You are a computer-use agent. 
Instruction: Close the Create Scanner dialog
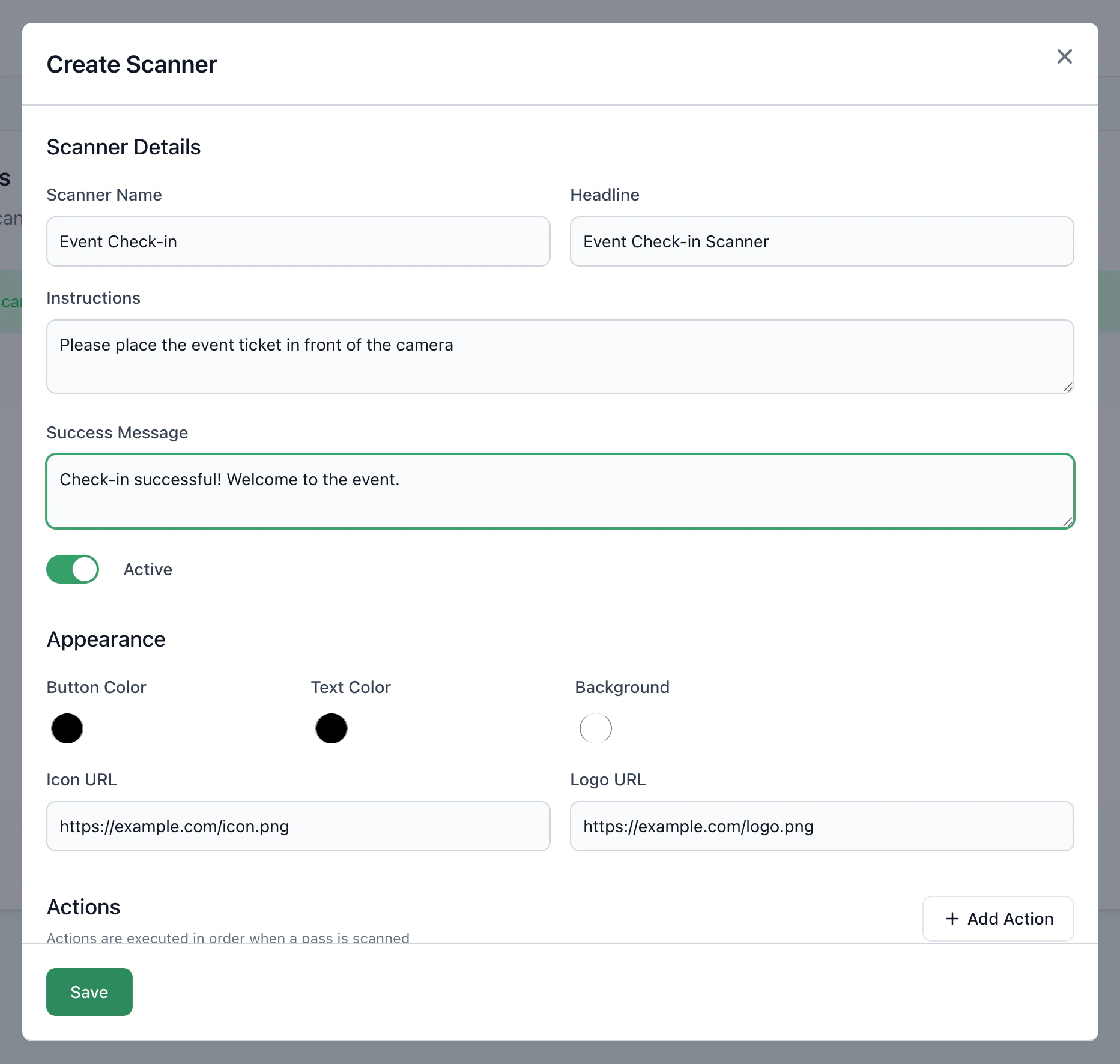(x=1064, y=56)
